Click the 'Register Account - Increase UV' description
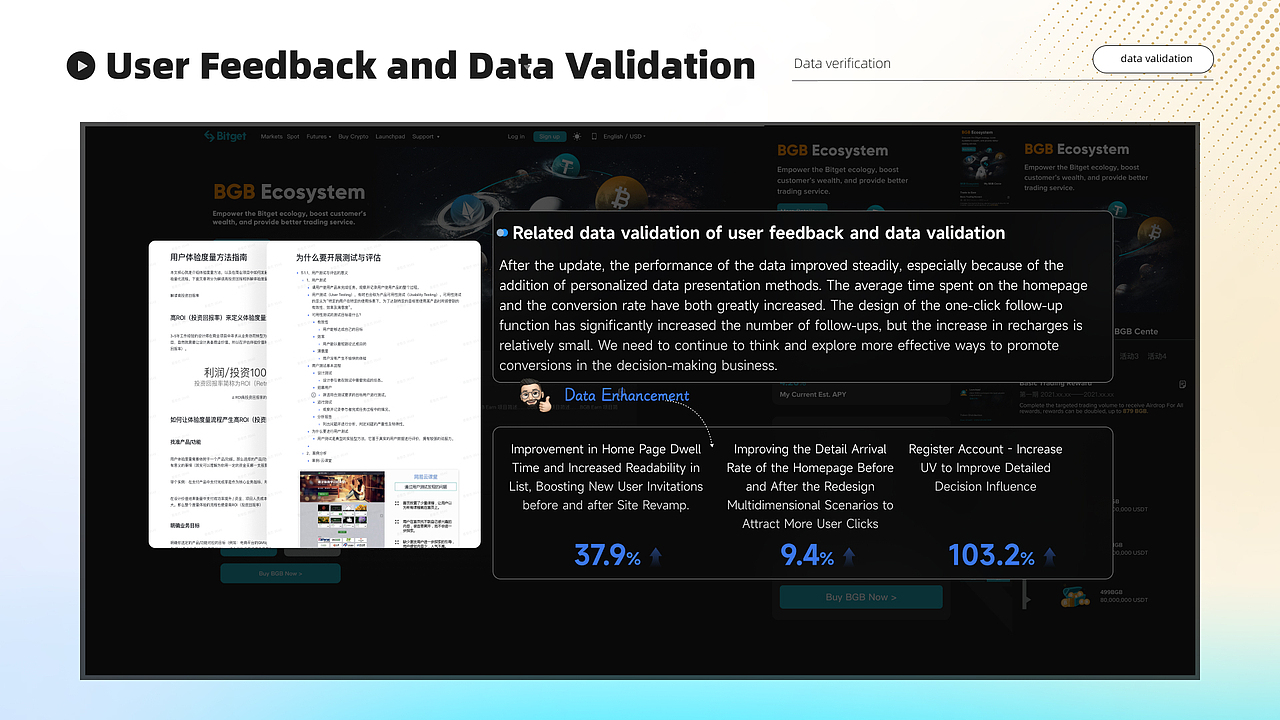Screen dimensions: 1280x720 (986, 468)
